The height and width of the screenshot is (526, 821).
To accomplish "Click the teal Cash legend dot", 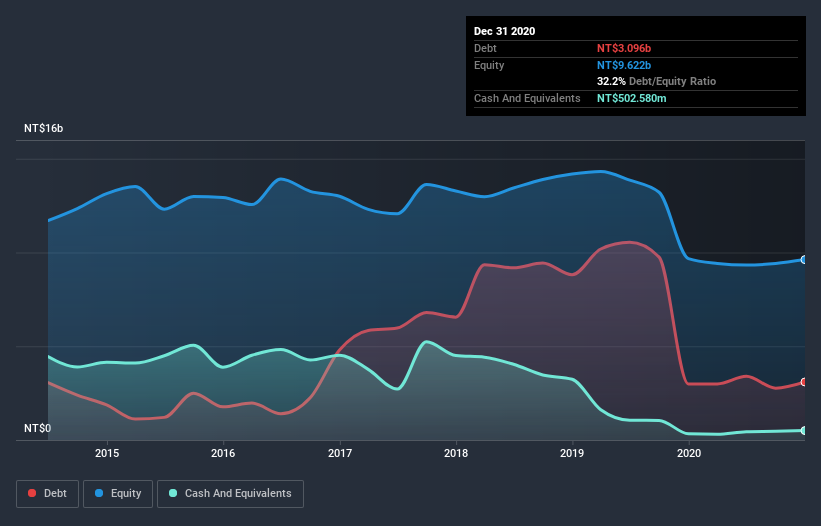I will tap(173, 493).
